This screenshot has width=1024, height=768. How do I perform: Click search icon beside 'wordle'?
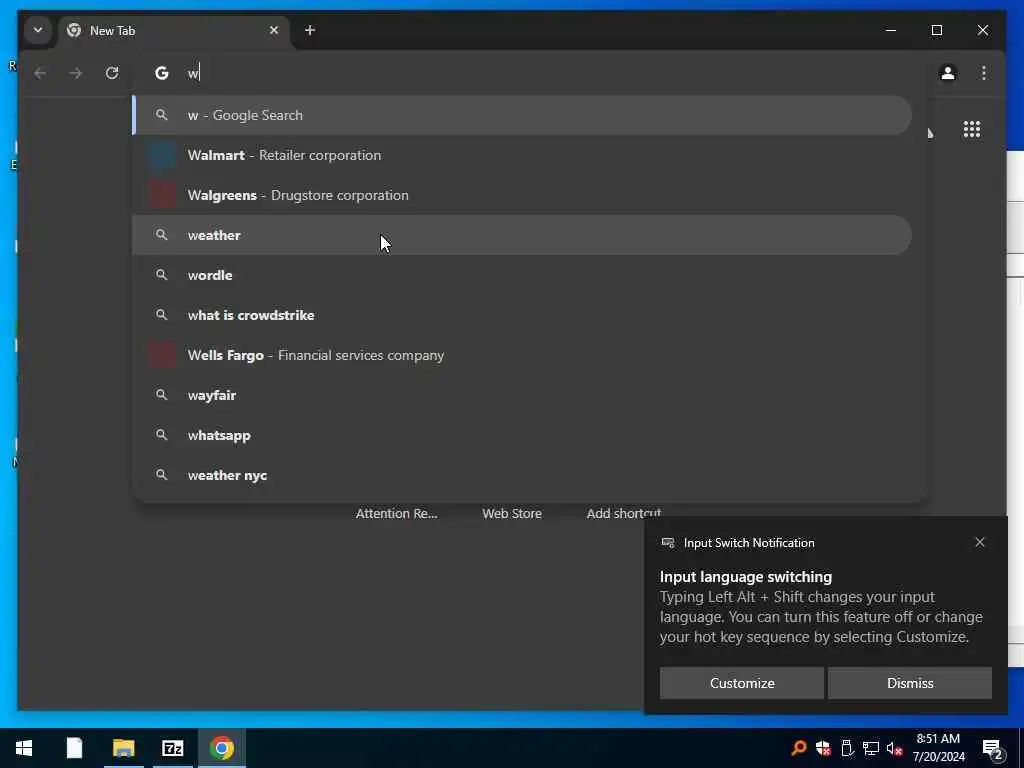point(161,275)
